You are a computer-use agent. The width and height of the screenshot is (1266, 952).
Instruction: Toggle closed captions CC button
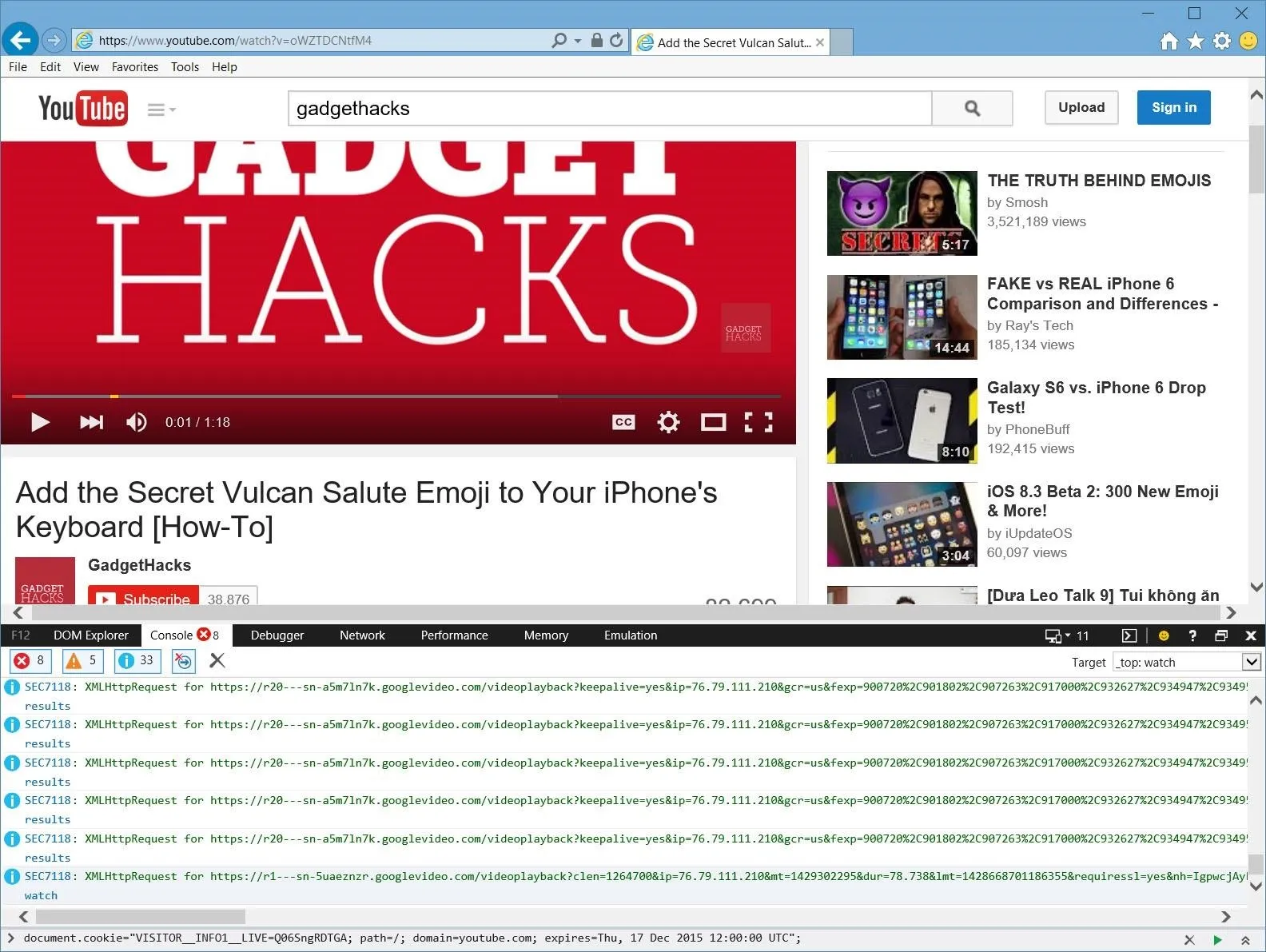coord(623,422)
